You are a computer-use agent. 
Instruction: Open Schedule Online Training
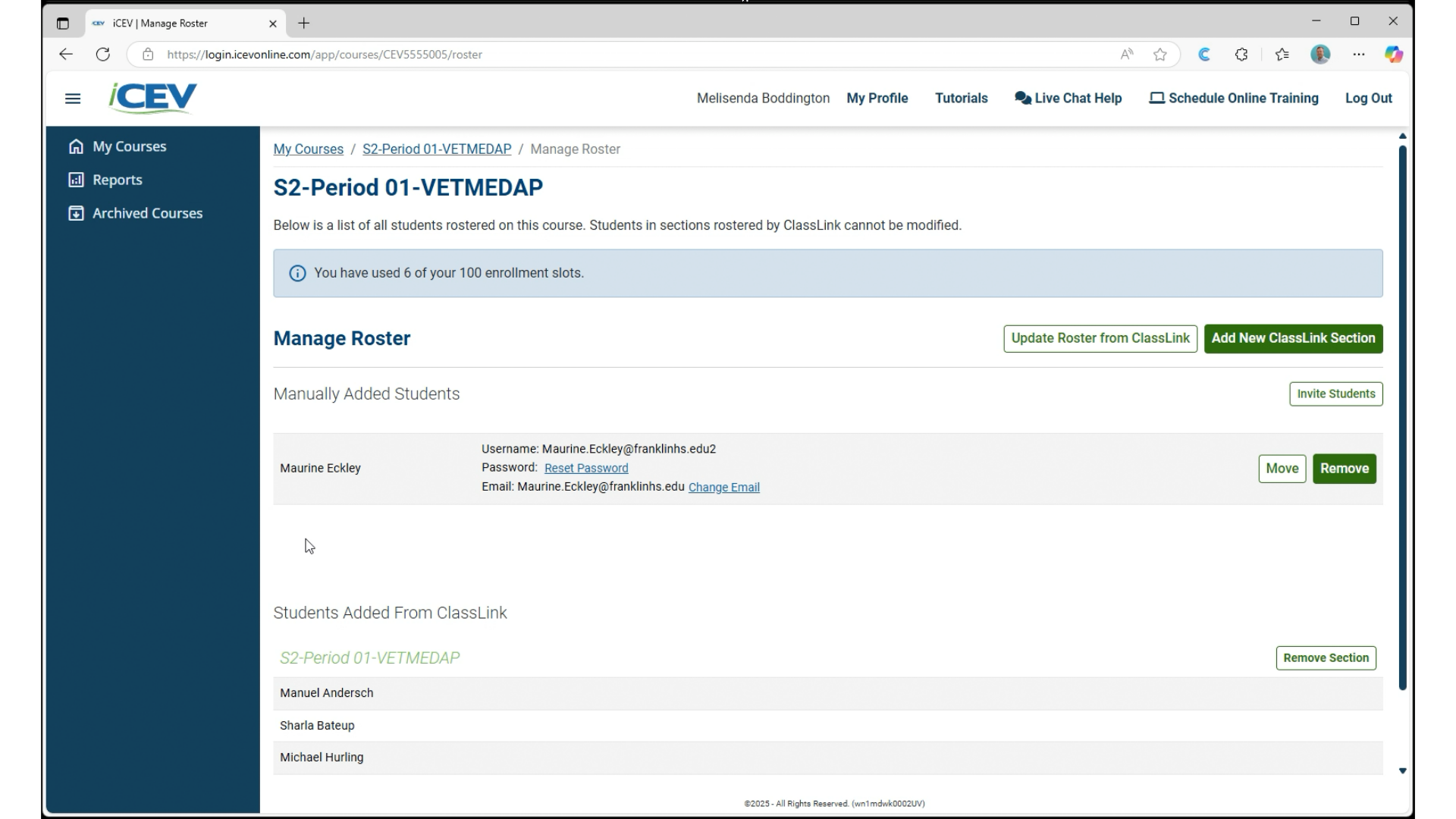pos(1232,98)
